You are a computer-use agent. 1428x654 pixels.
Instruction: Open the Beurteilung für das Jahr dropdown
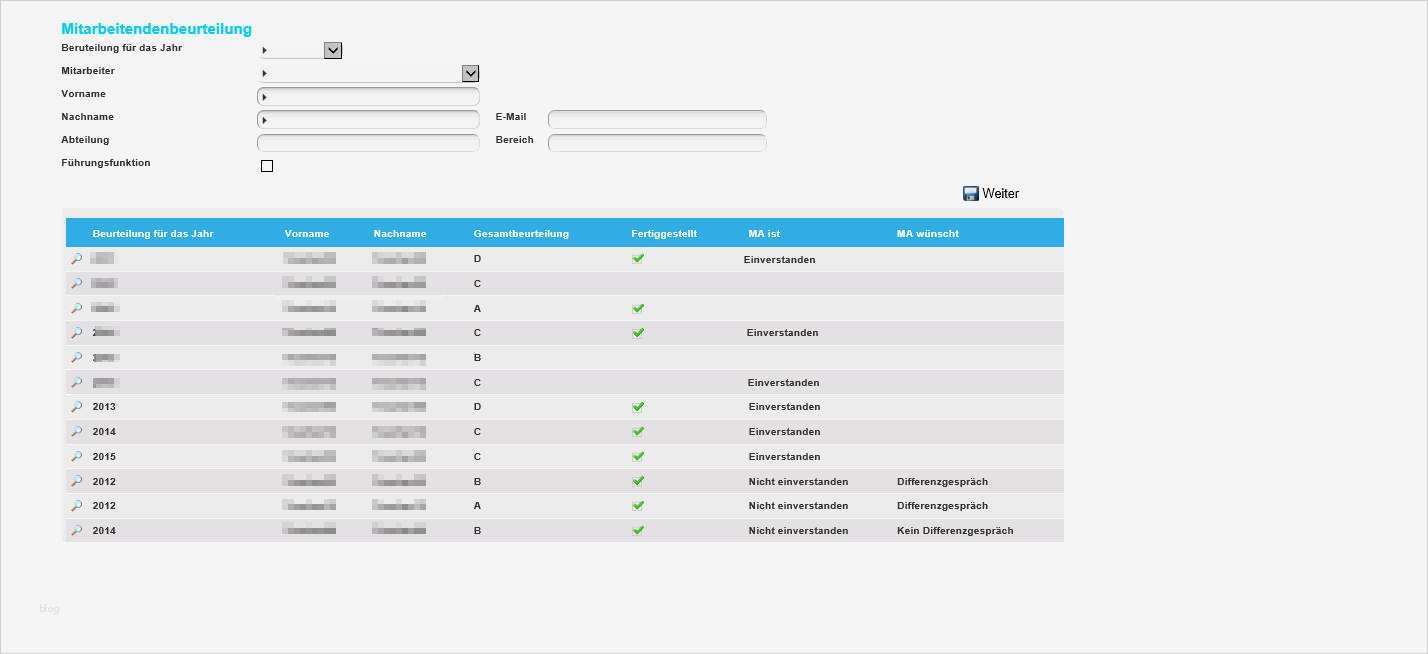pyautogui.click(x=333, y=50)
